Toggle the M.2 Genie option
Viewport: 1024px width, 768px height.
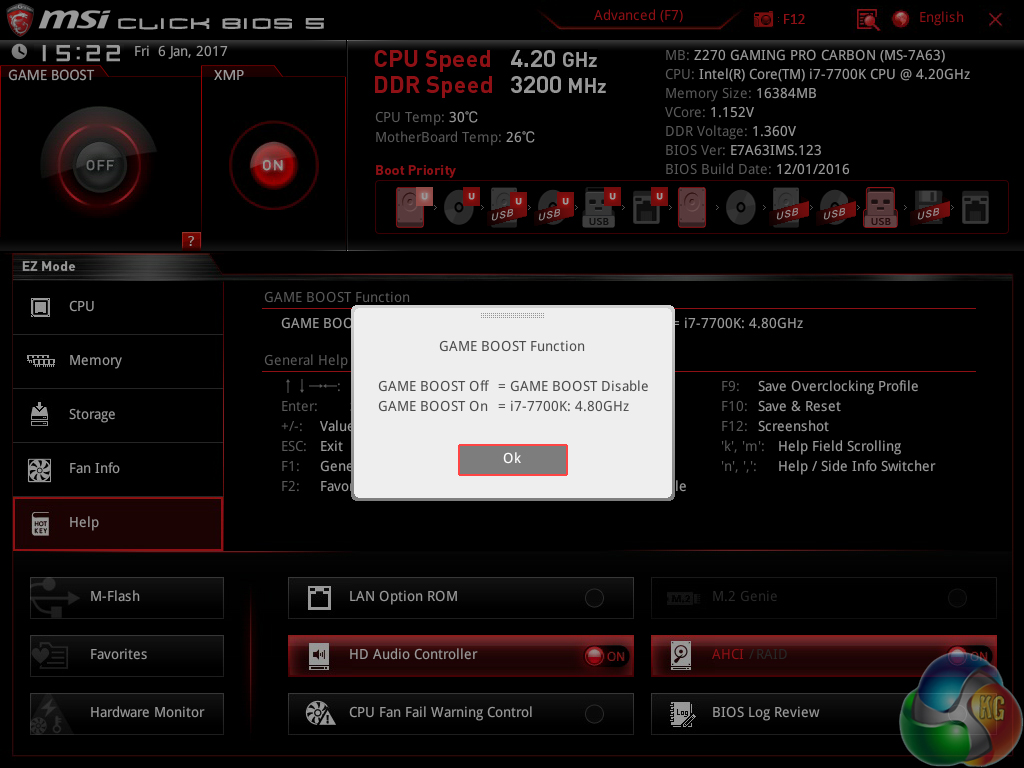(x=824, y=597)
